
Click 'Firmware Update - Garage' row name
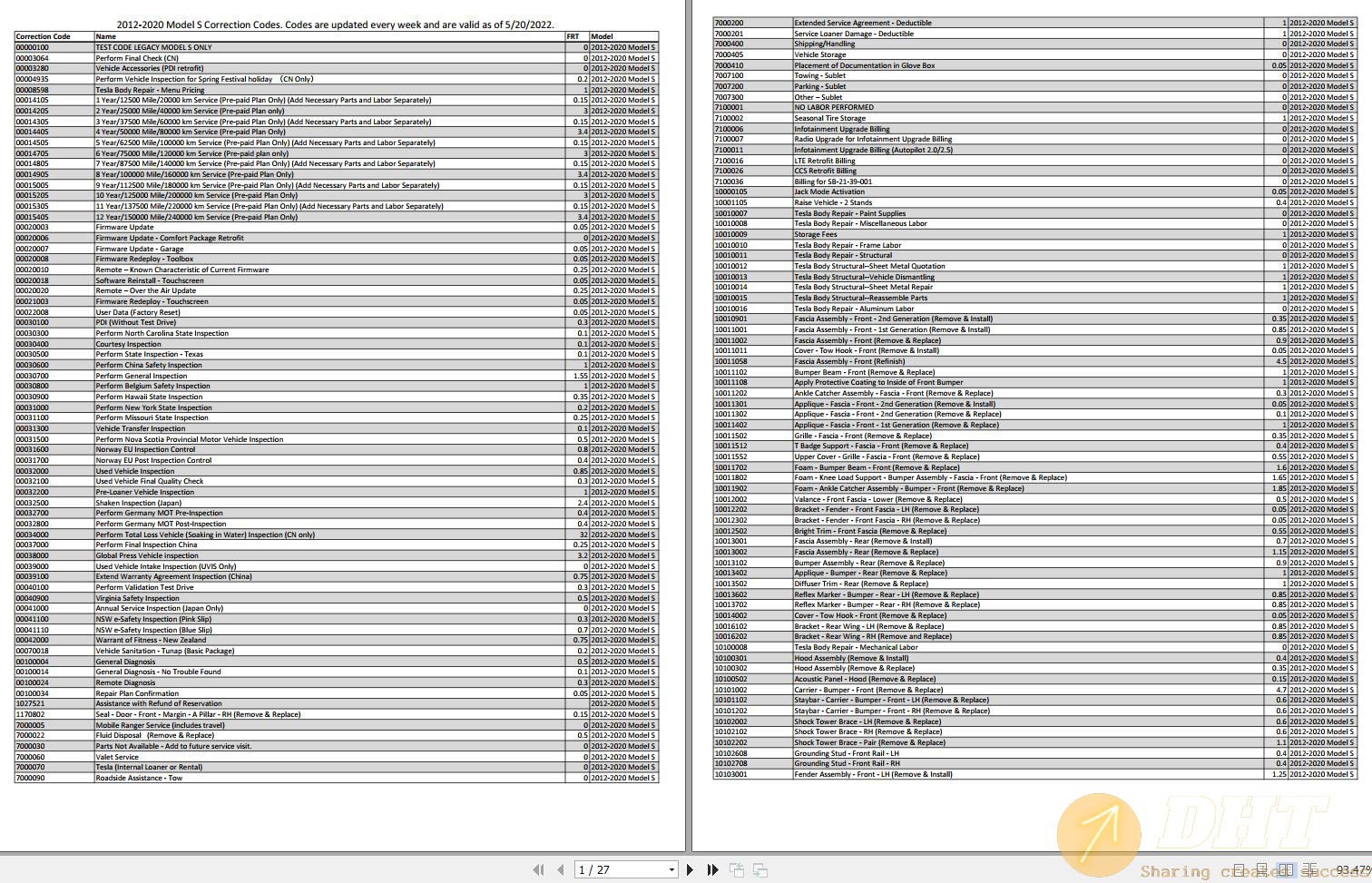coord(140,249)
